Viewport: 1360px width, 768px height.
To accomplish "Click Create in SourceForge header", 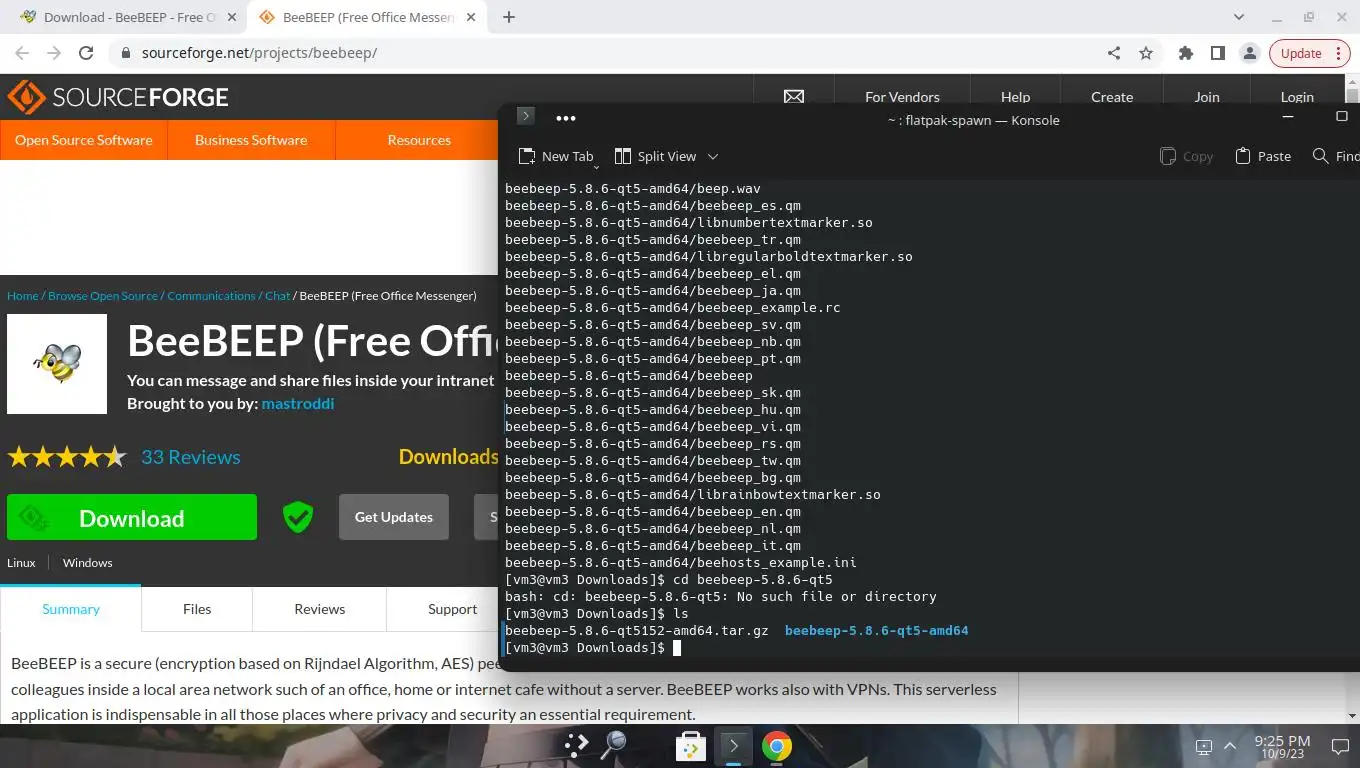I will tap(1112, 97).
